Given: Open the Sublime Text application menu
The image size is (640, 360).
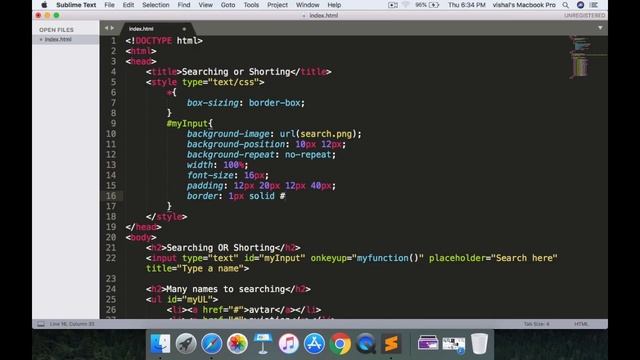Looking at the screenshot, I should (76, 5).
